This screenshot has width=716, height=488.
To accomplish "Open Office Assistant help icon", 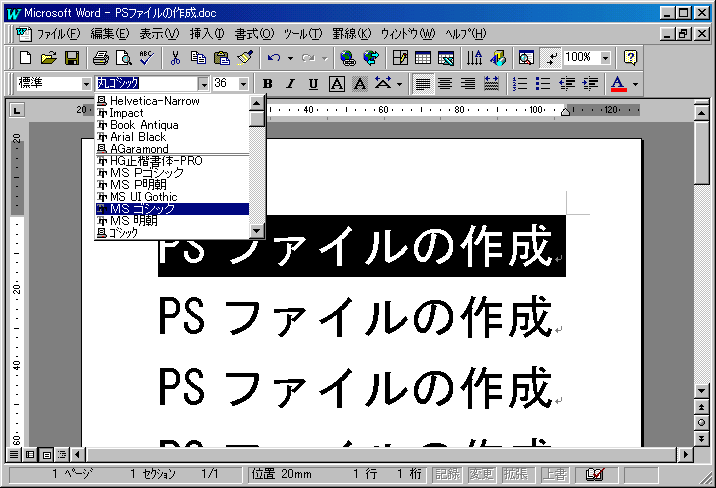I will 631,58.
